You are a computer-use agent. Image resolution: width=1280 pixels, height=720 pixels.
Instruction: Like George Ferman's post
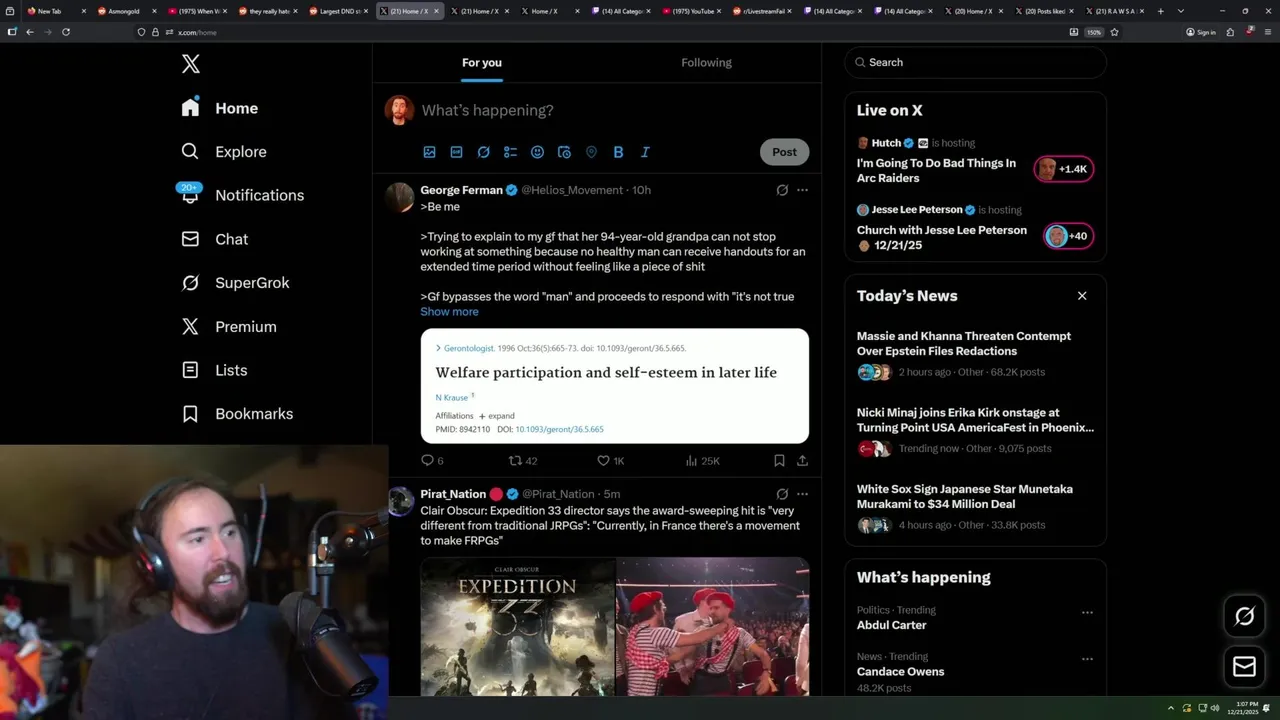(x=610, y=461)
